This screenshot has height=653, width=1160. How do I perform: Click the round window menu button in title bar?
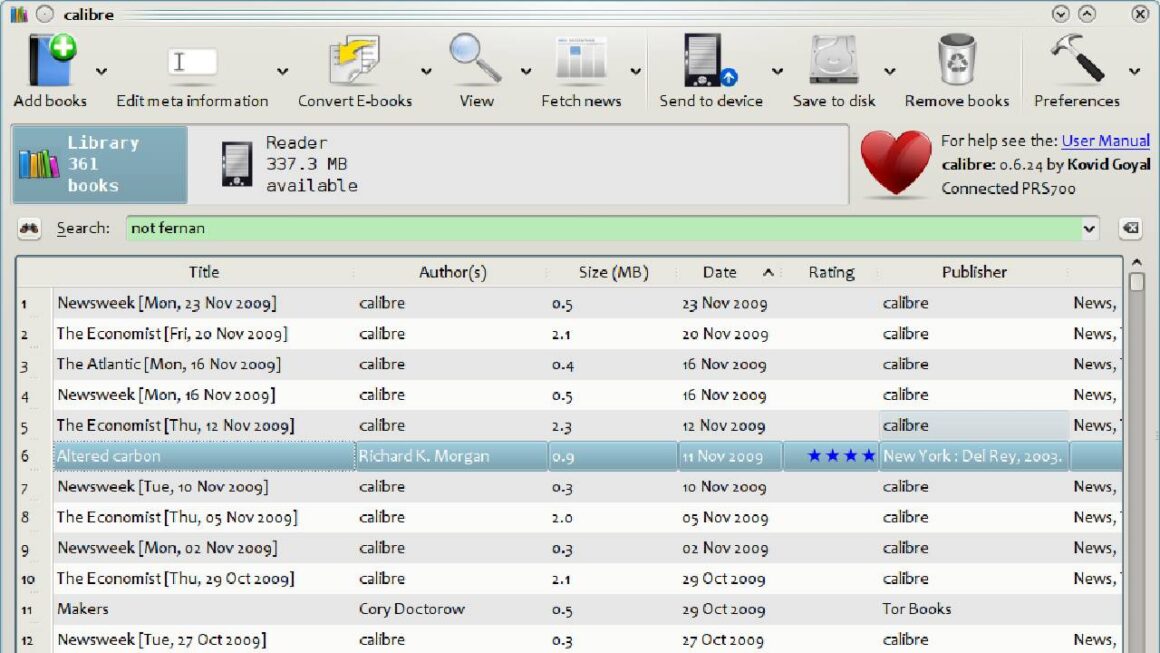(x=45, y=14)
